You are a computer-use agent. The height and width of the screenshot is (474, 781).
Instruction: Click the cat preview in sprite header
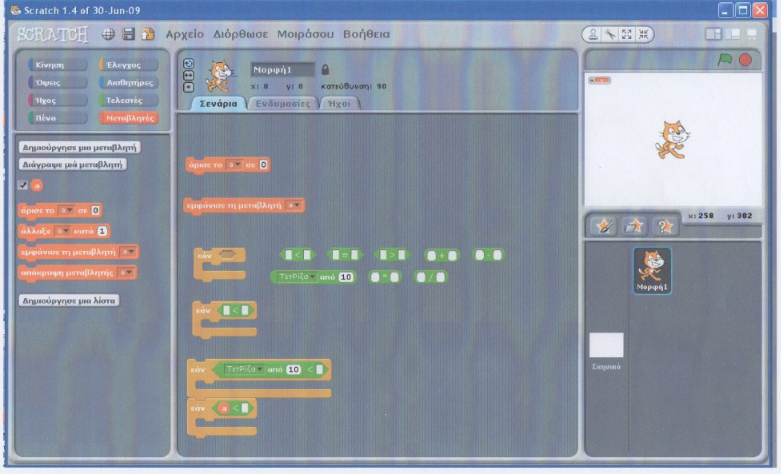pyautogui.click(x=219, y=76)
